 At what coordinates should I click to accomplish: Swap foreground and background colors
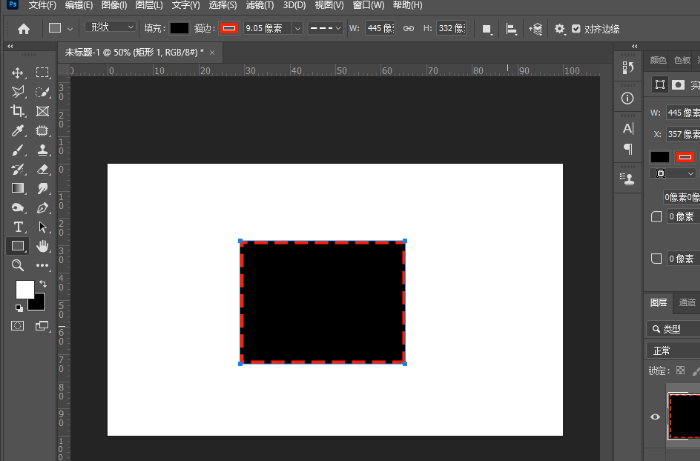[x=43, y=284]
